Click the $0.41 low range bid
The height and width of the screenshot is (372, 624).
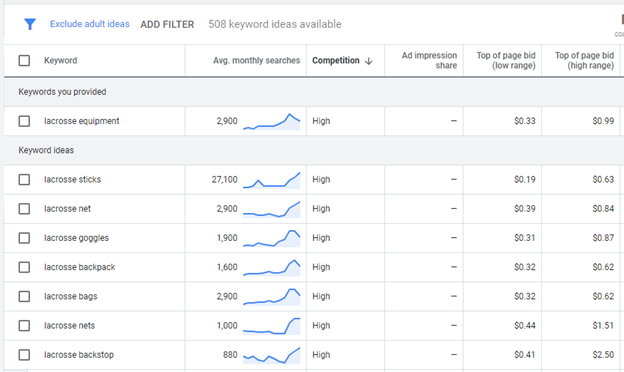(x=525, y=354)
